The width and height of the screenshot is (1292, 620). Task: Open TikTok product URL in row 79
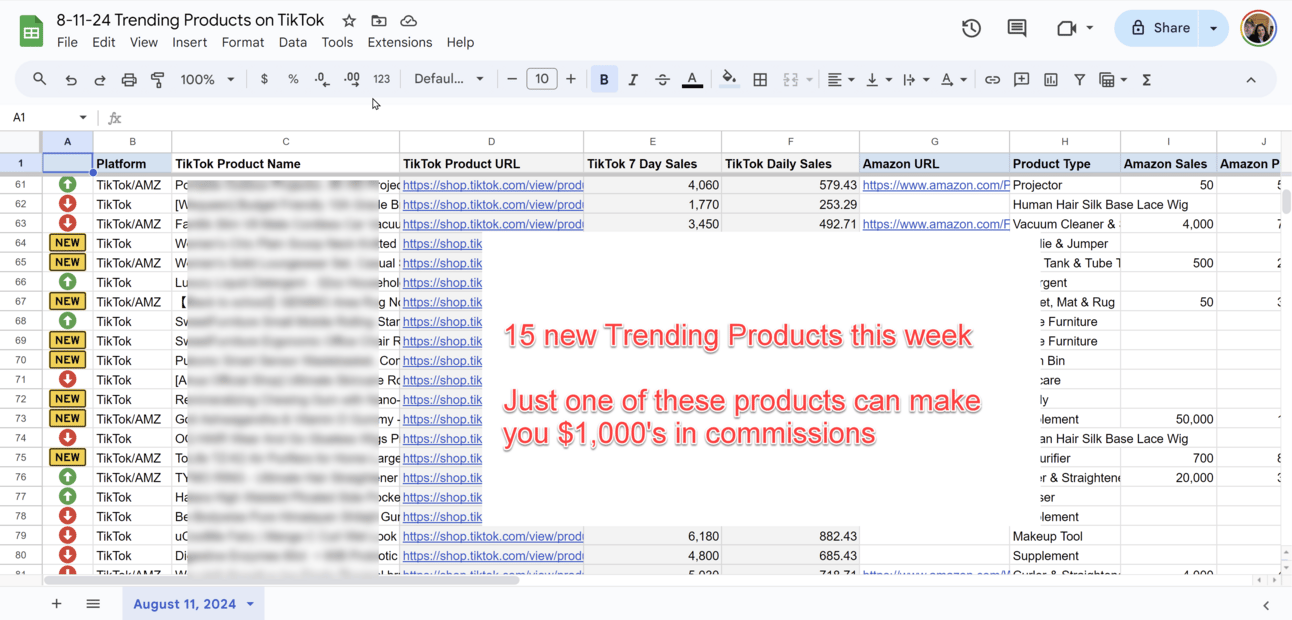[x=493, y=536]
